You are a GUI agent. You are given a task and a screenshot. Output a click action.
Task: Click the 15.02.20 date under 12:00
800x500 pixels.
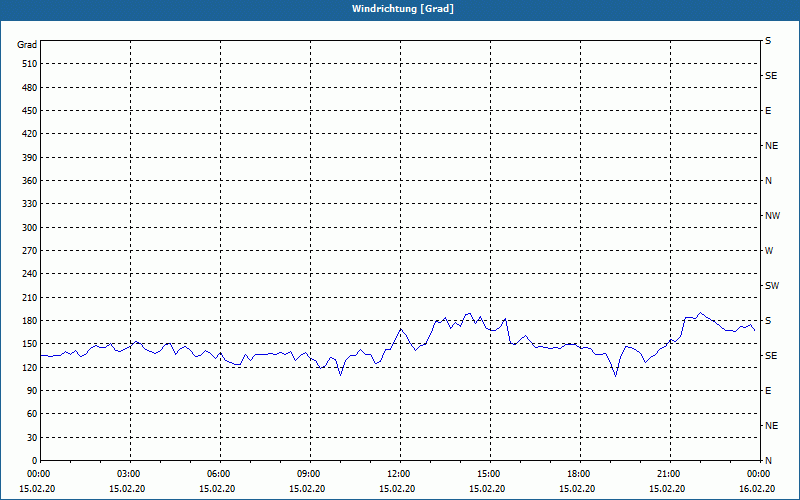(397, 489)
